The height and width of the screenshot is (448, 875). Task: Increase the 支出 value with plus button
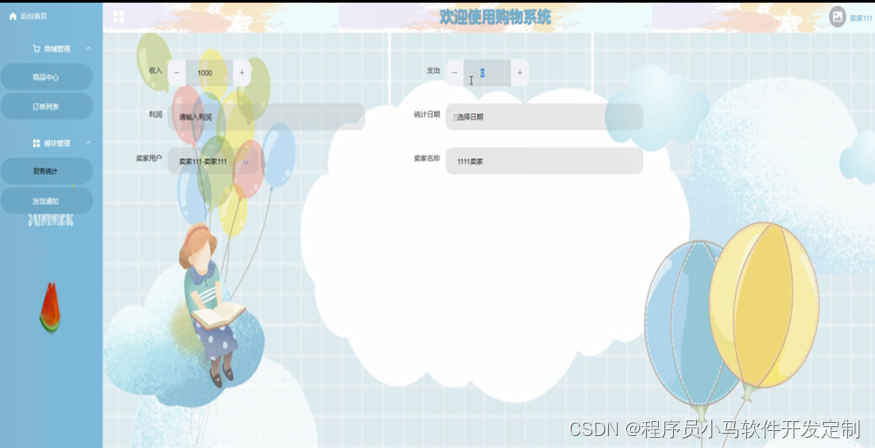pos(520,73)
